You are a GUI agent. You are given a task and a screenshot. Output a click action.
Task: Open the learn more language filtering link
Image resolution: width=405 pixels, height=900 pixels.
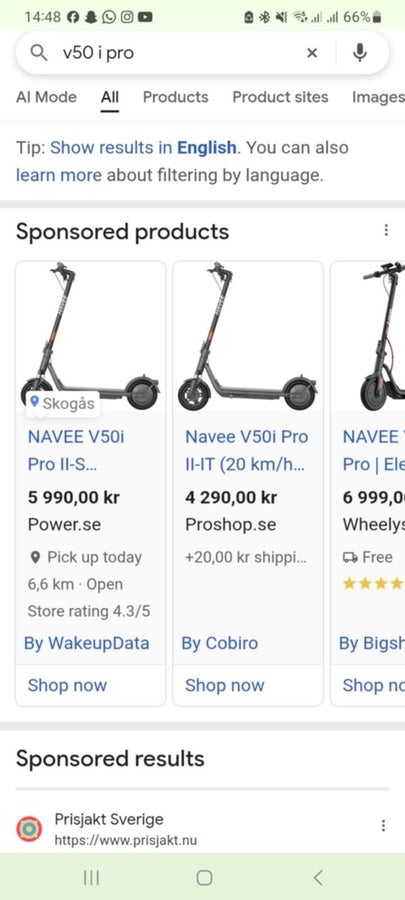pyautogui.click(x=59, y=174)
